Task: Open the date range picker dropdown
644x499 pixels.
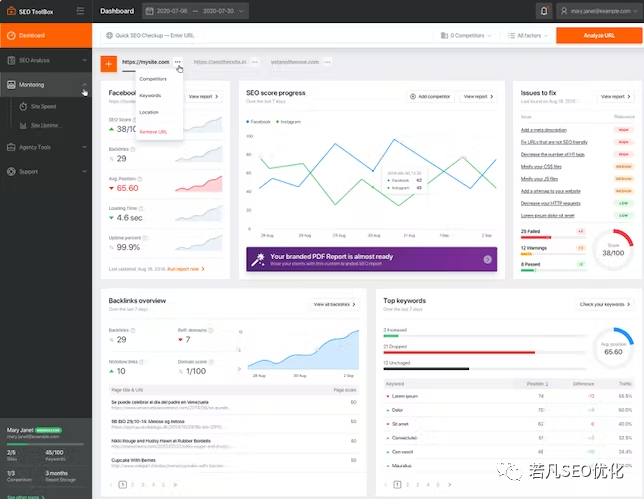Action: pyautogui.click(x=196, y=11)
